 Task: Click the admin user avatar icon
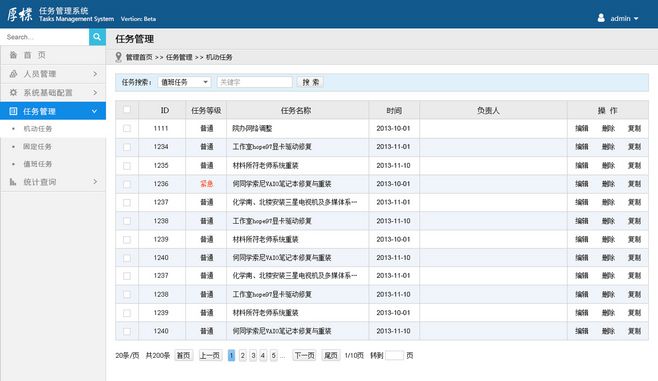[601, 18]
